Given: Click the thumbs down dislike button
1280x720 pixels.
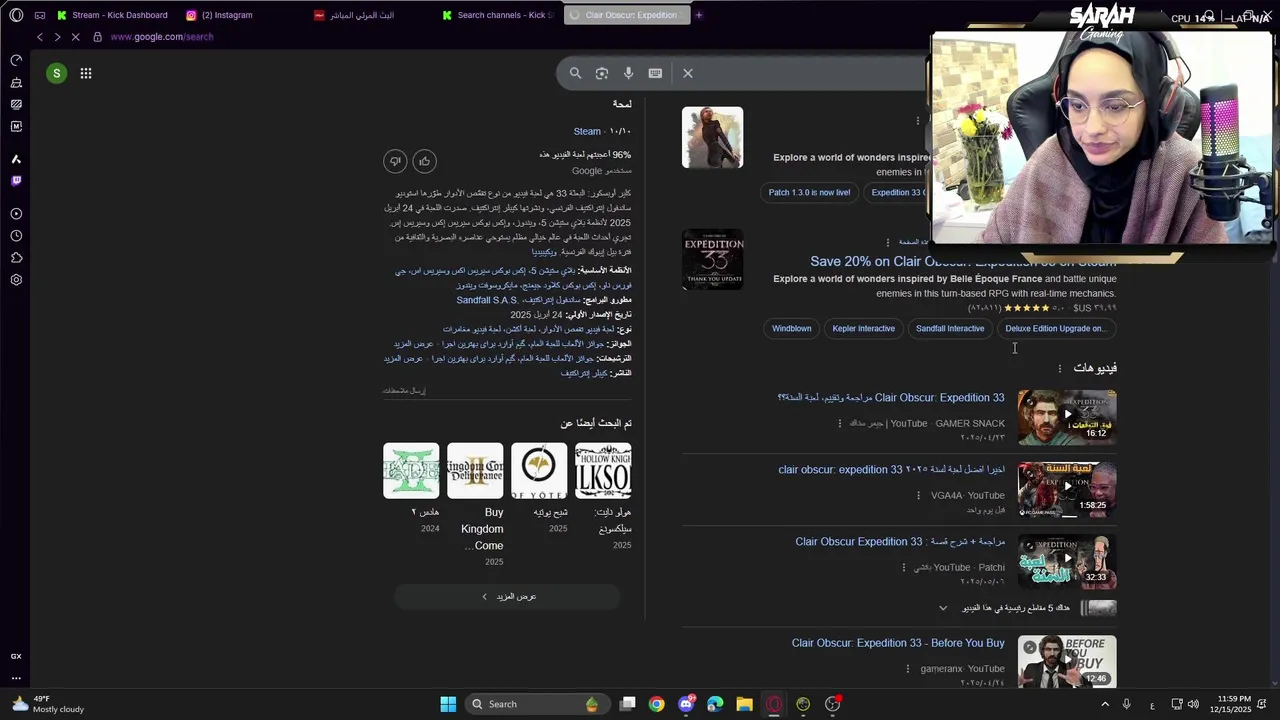Looking at the screenshot, I should point(395,161).
